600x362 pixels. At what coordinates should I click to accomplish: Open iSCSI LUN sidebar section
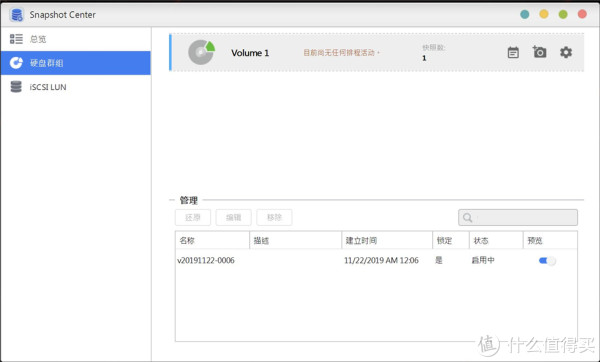pos(76,87)
